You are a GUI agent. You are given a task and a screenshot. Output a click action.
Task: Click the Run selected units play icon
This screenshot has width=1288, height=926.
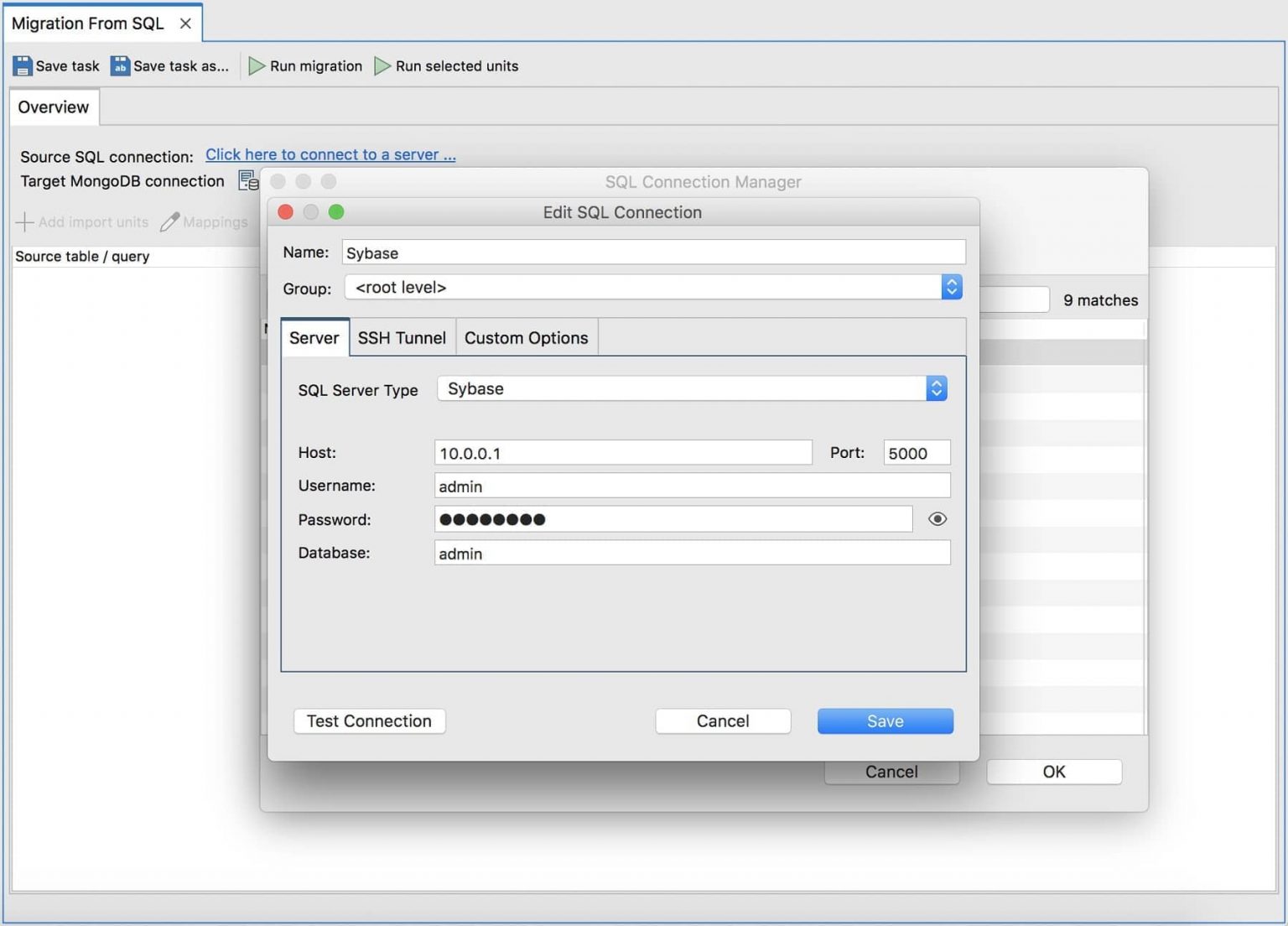382,65
